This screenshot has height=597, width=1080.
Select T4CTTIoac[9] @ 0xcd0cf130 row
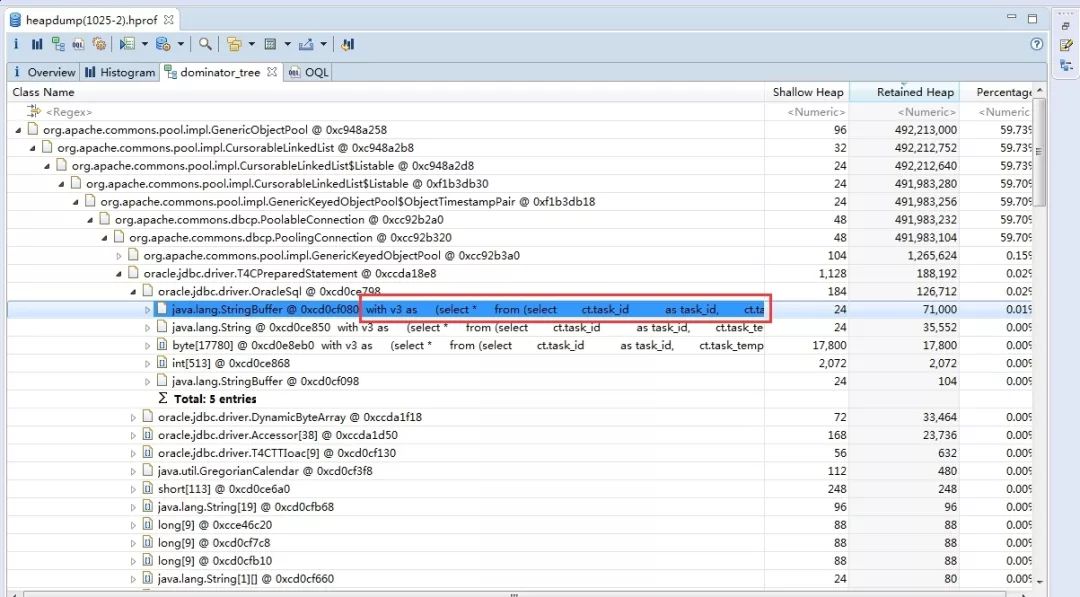tap(520, 453)
